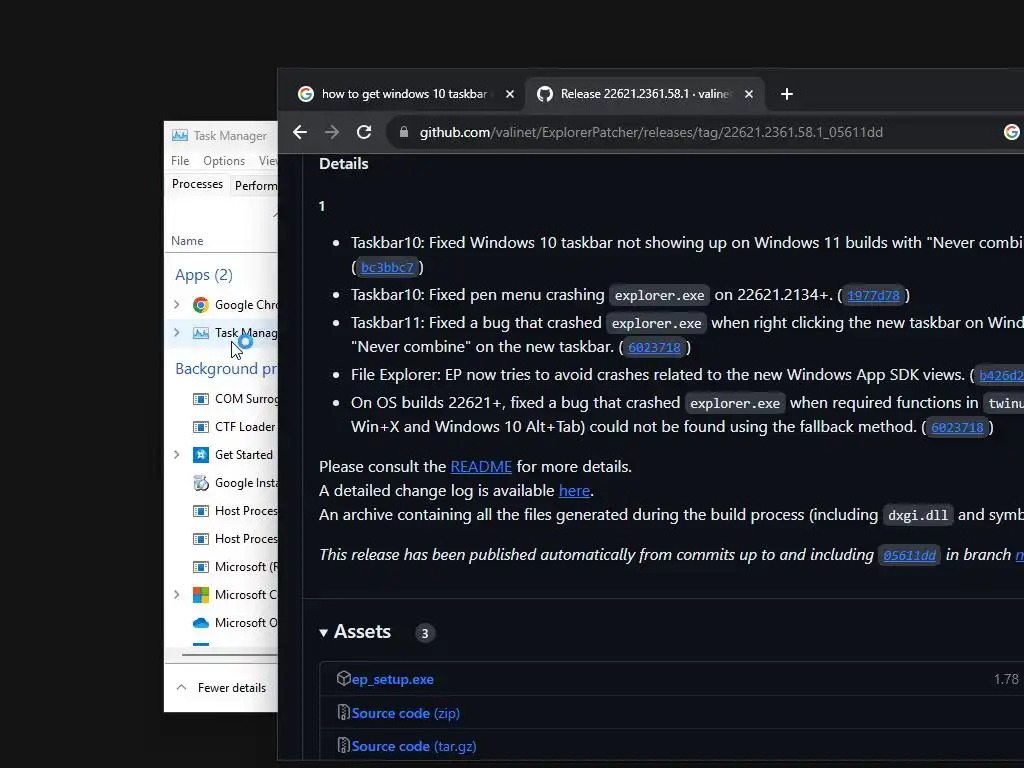Click the Source code (tar.gz) file icon
This screenshot has width=1024, height=768.
pyautogui.click(x=344, y=745)
